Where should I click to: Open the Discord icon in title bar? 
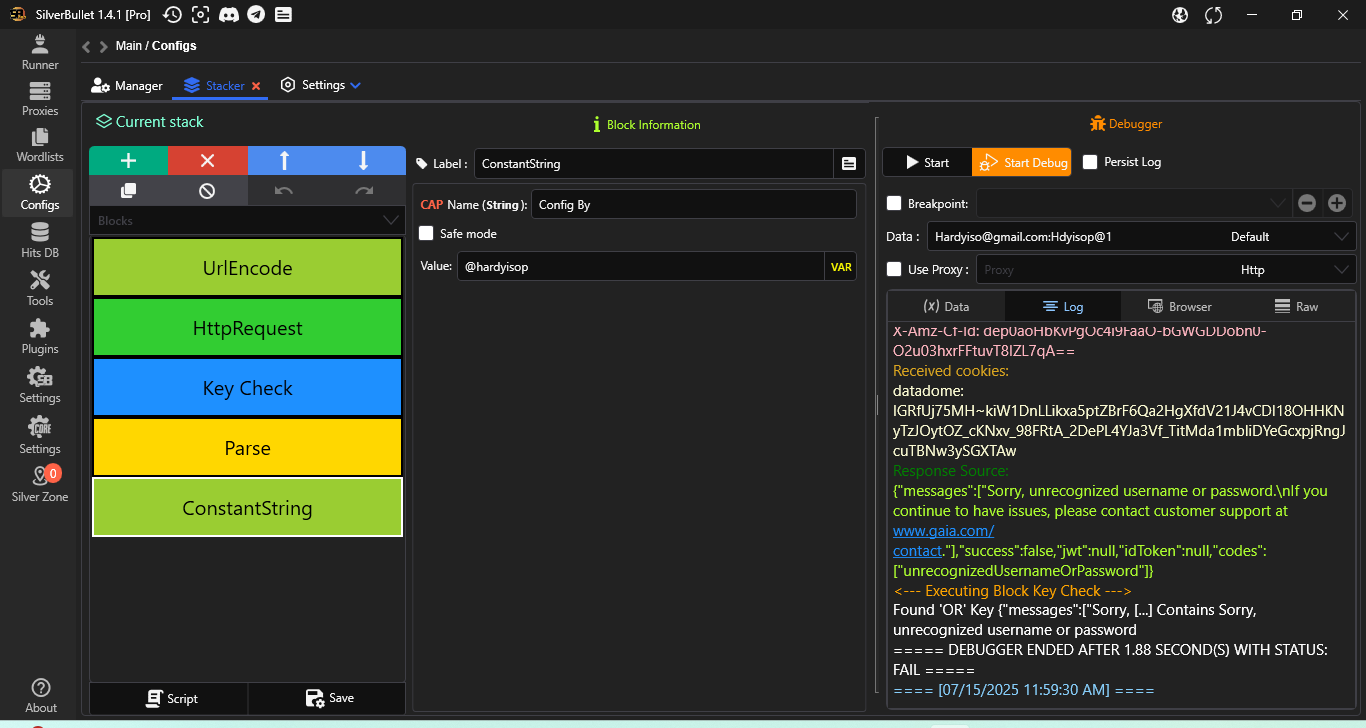[229, 14]
